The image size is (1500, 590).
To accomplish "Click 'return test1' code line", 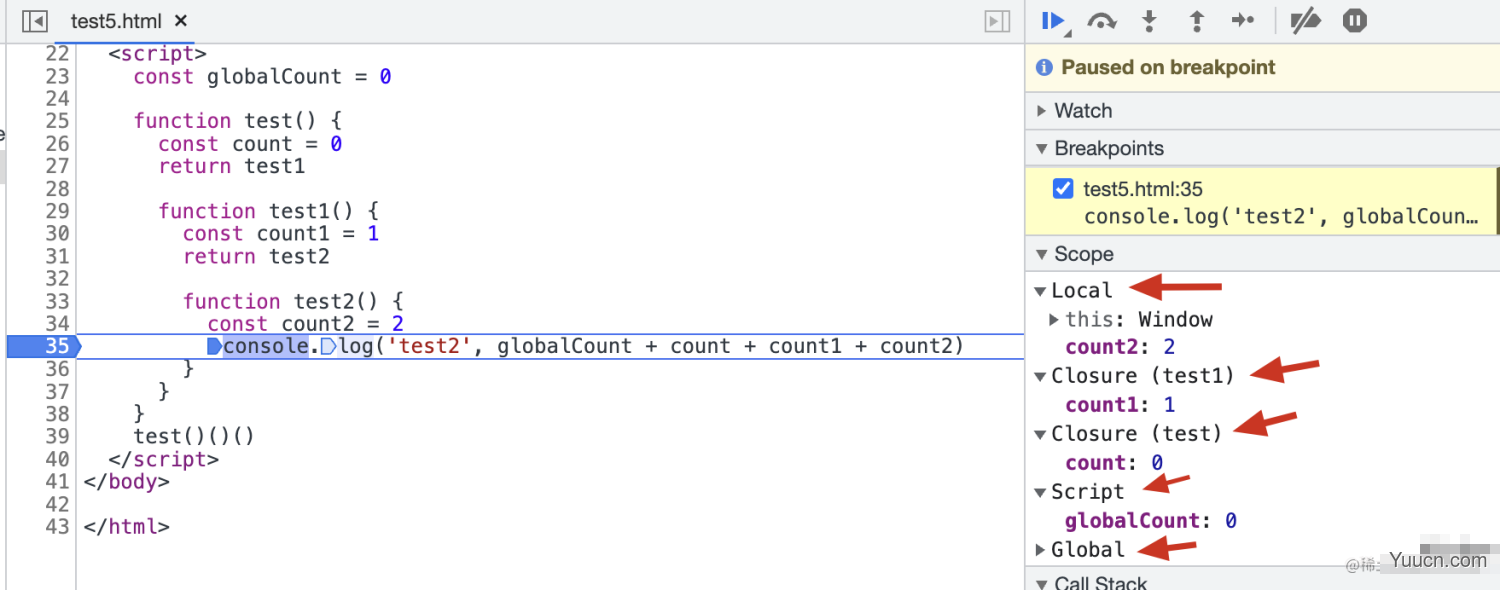I will (232, 167).
